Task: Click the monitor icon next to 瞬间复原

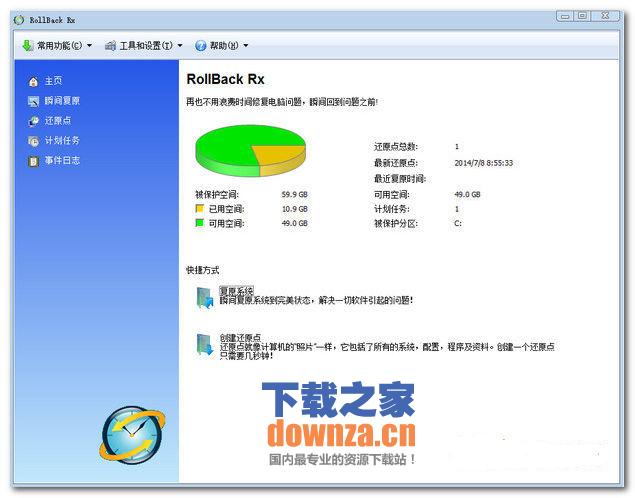Action: click(33, 101)
